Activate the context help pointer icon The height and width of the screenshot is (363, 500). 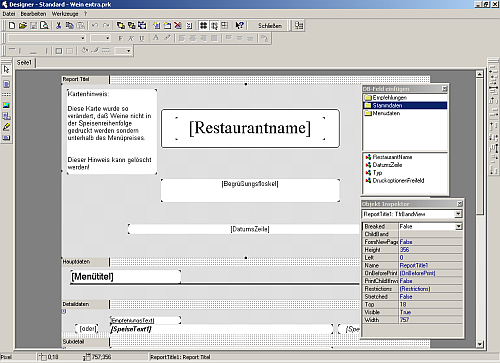[x=239, y=25]
